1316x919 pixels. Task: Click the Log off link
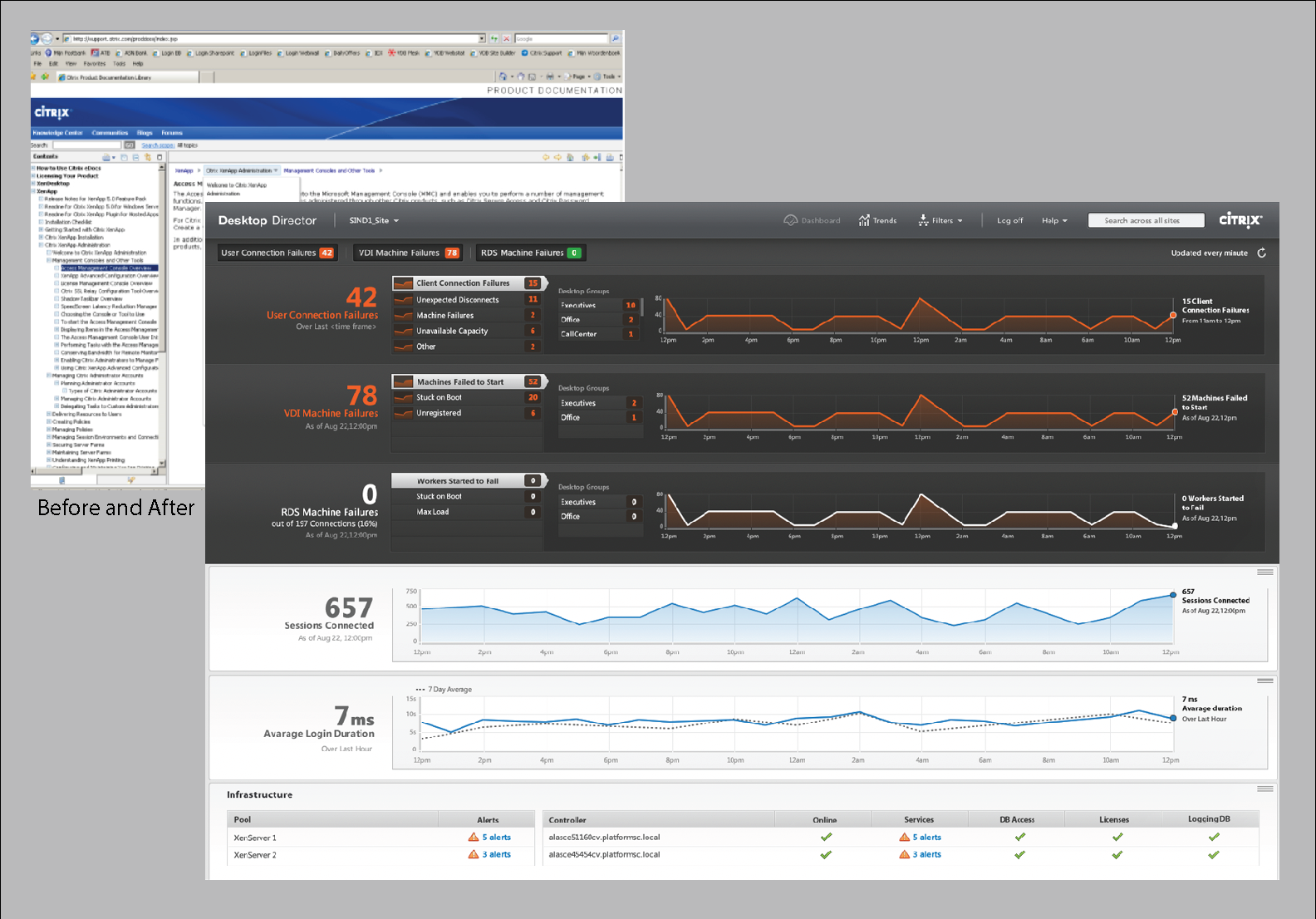coord(1009,220)
